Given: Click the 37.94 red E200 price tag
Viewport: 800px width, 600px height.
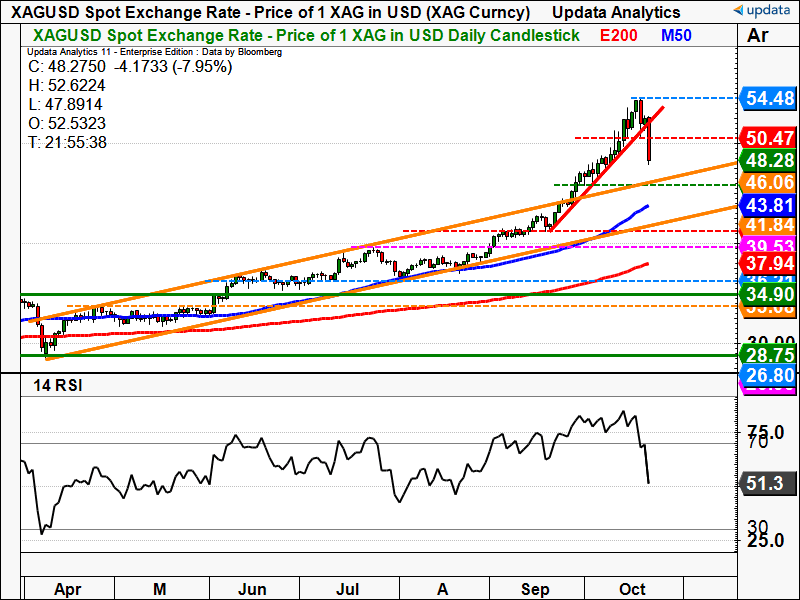Looking at the screenshot, I should click(x=767, y=263).
